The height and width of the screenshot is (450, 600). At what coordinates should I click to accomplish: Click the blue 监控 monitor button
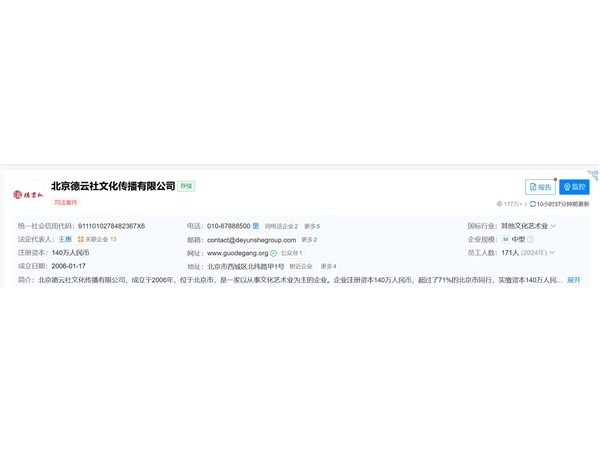point(574,187)
